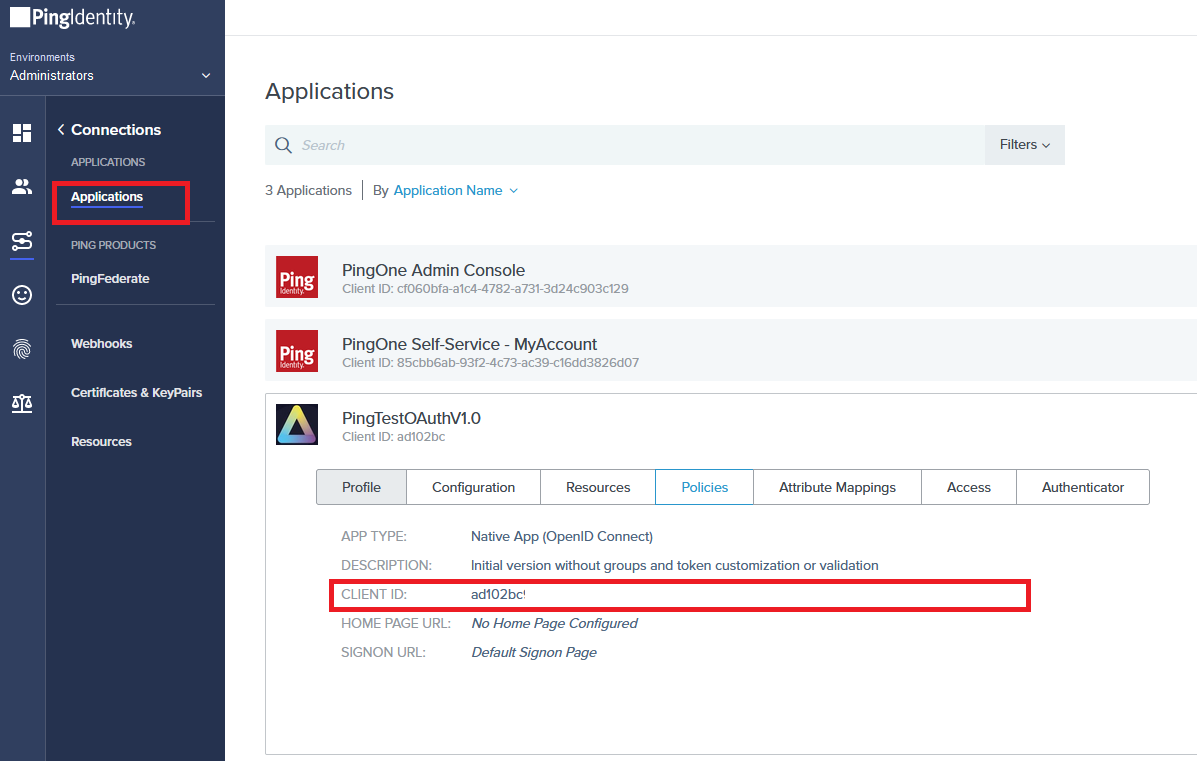Change sorting via Application Name dropdown
The height and width of the screenshot is (761, 1197).
(447, 190)
